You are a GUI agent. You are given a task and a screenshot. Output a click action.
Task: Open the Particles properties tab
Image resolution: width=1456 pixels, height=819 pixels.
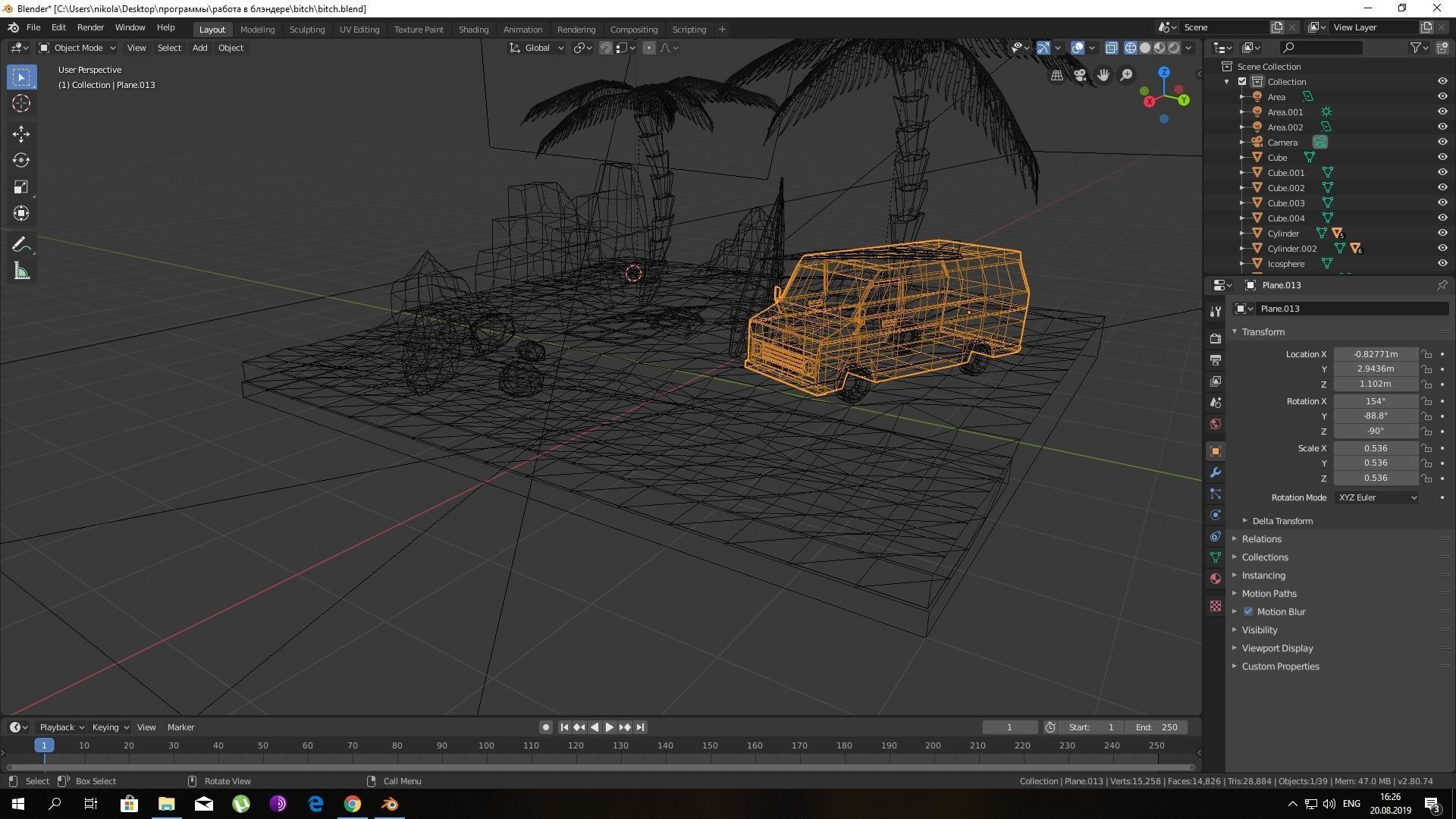(x=1216, y=494)
